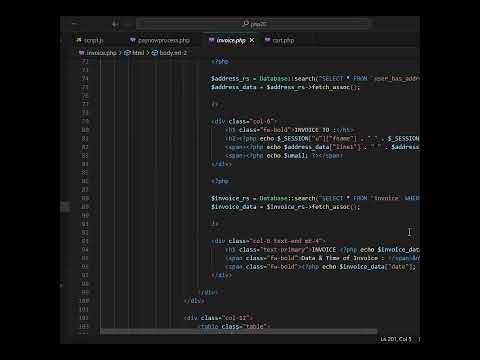Click the text-primary INVOICE heading line
Image resolution: width=480 pixels, height=360 pixels.
point(322,249)
